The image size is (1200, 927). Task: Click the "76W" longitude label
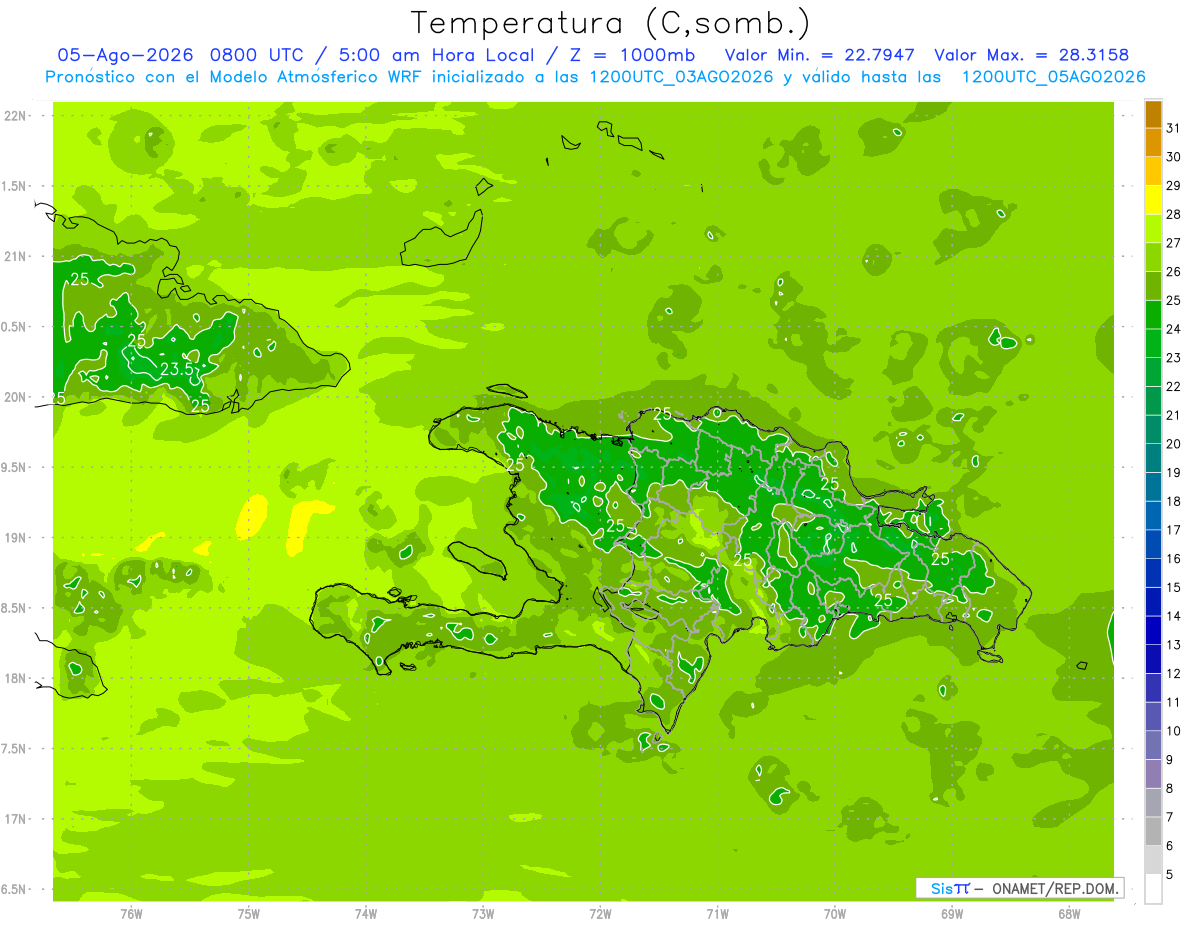[x=131, y=915]
